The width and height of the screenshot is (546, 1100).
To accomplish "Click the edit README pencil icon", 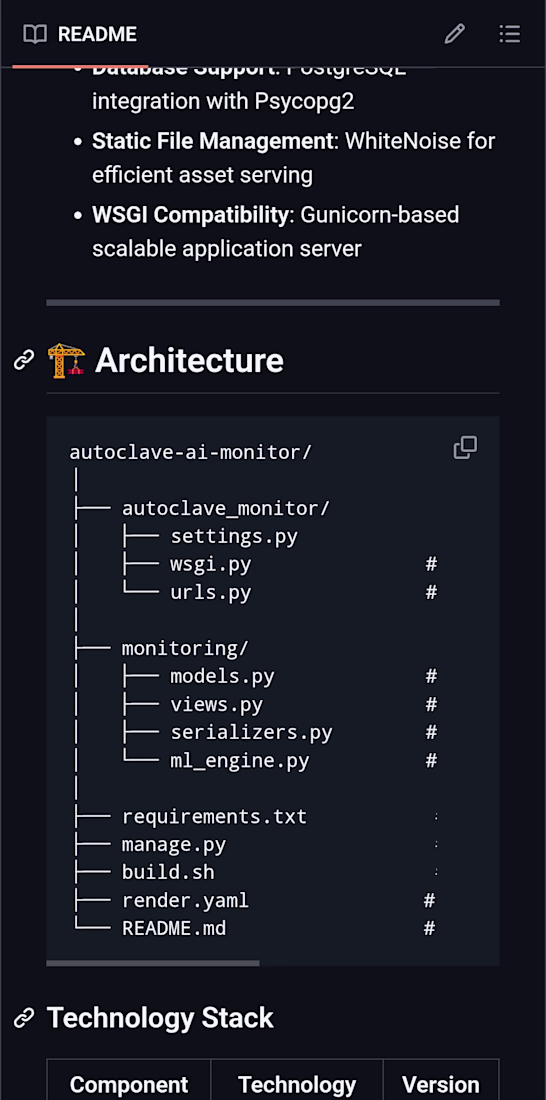I will point(455,34).
